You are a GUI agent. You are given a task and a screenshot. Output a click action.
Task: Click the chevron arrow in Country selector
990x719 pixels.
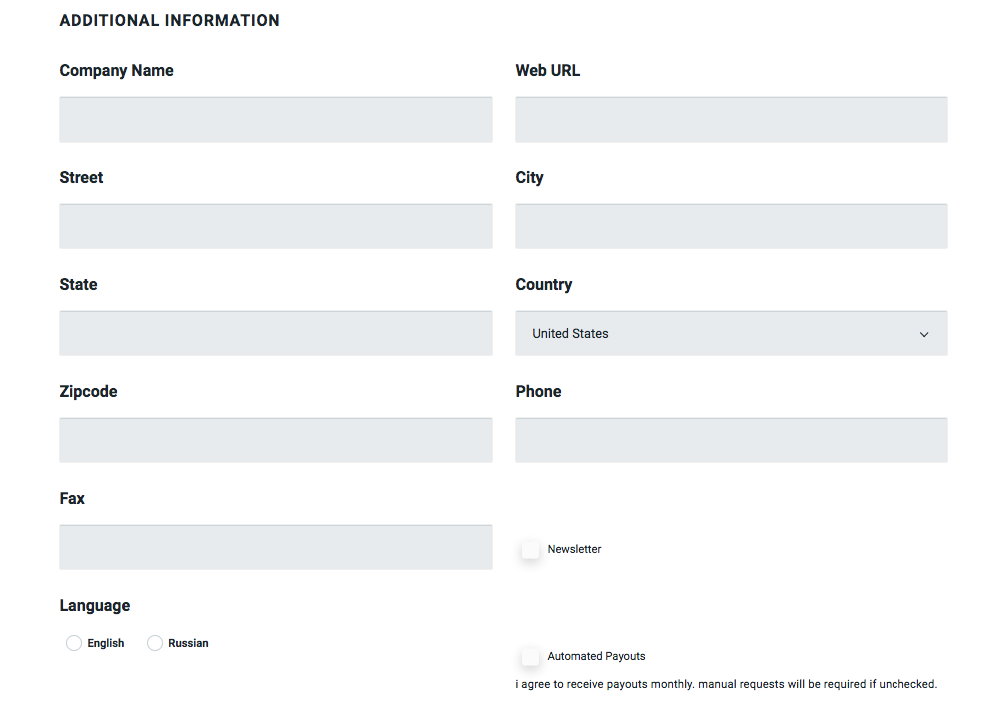pyautogui.click(x=924, y=334)
